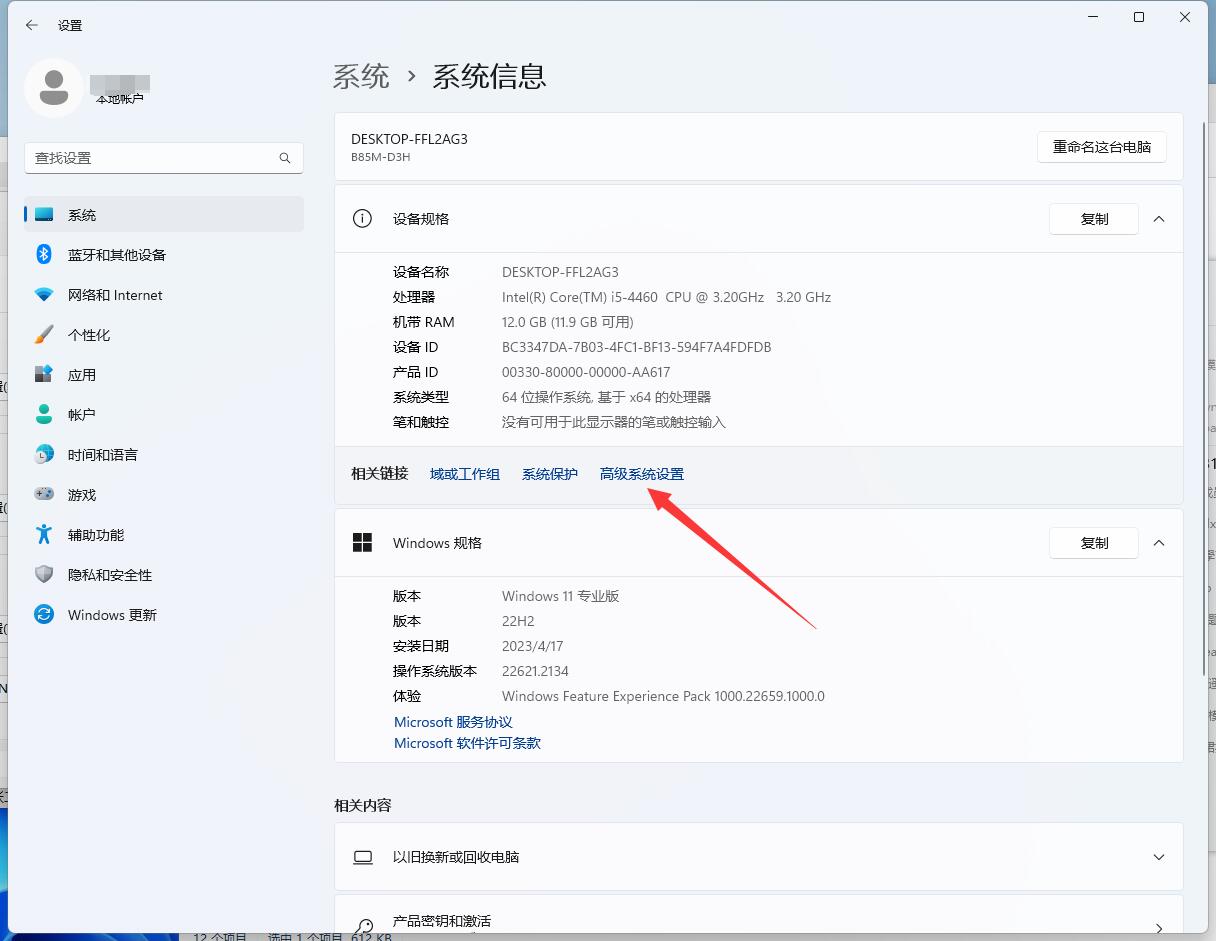Open the 高级系统设置 link

click(642, 474)
